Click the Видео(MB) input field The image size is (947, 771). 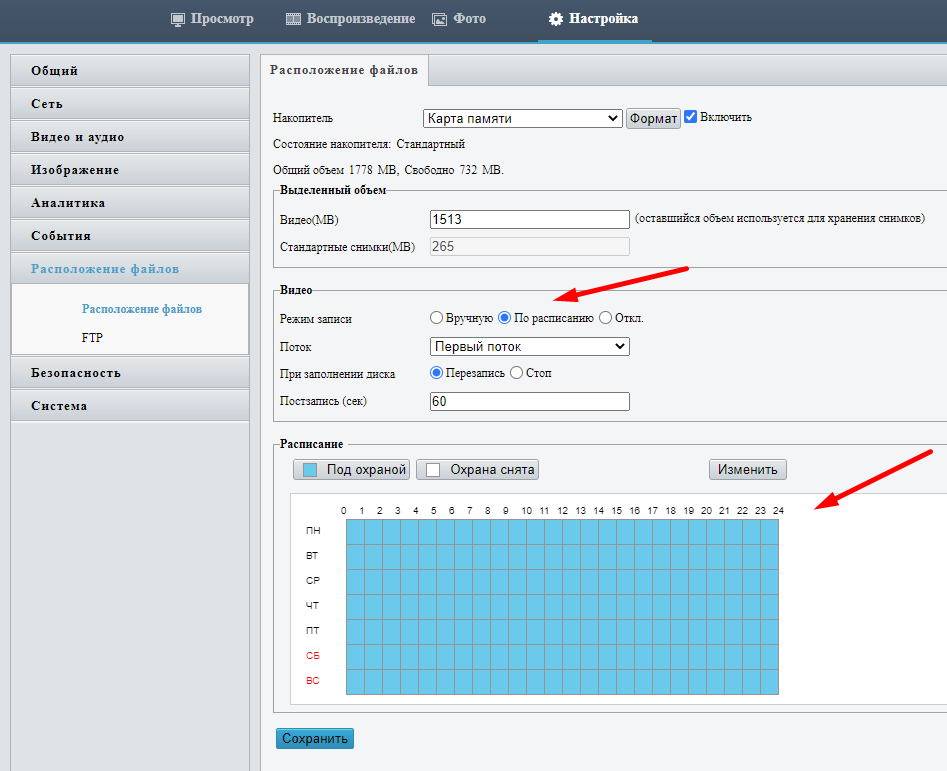click(x=530, y=219)
